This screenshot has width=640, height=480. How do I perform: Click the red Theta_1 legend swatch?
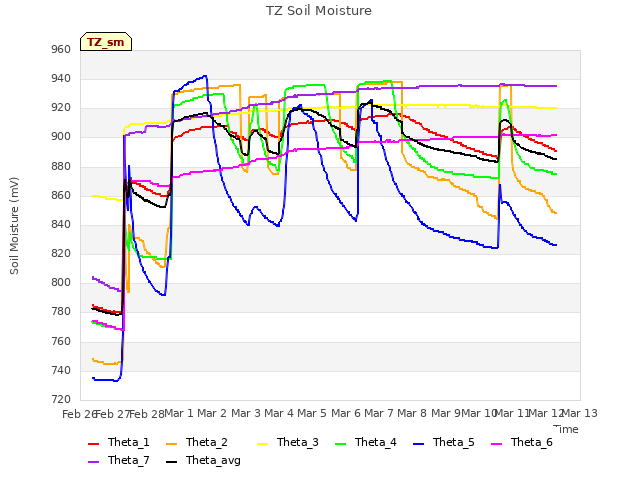93,444
